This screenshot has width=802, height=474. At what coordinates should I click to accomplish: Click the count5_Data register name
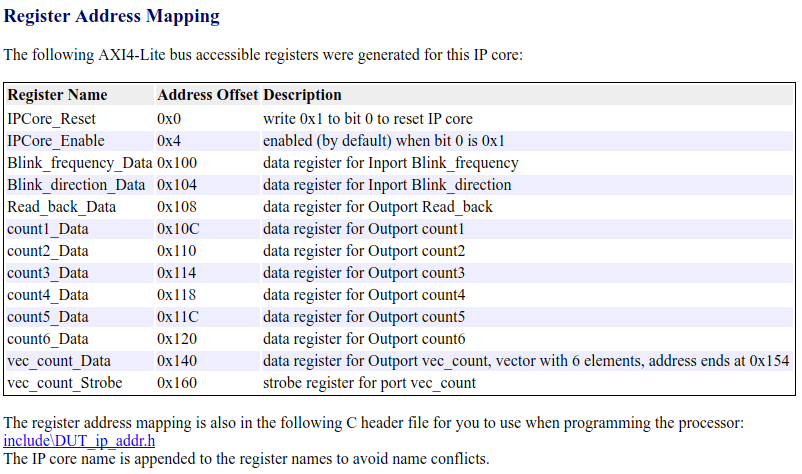[x=47, y=317]
